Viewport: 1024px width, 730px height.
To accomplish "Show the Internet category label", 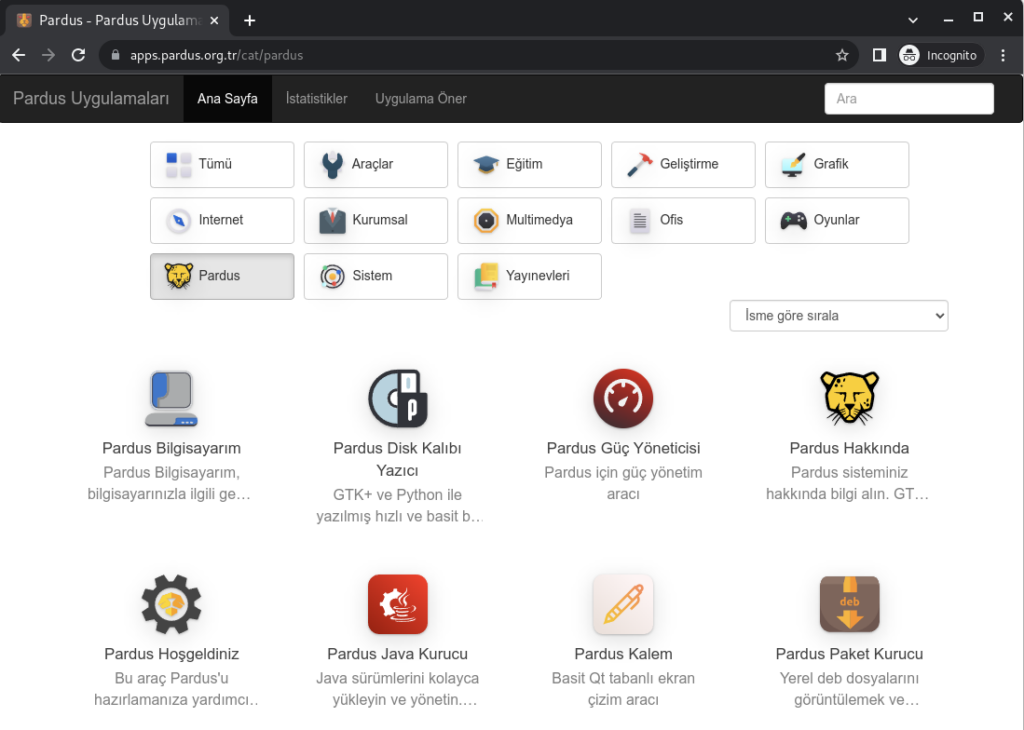I will coord(221,220).
